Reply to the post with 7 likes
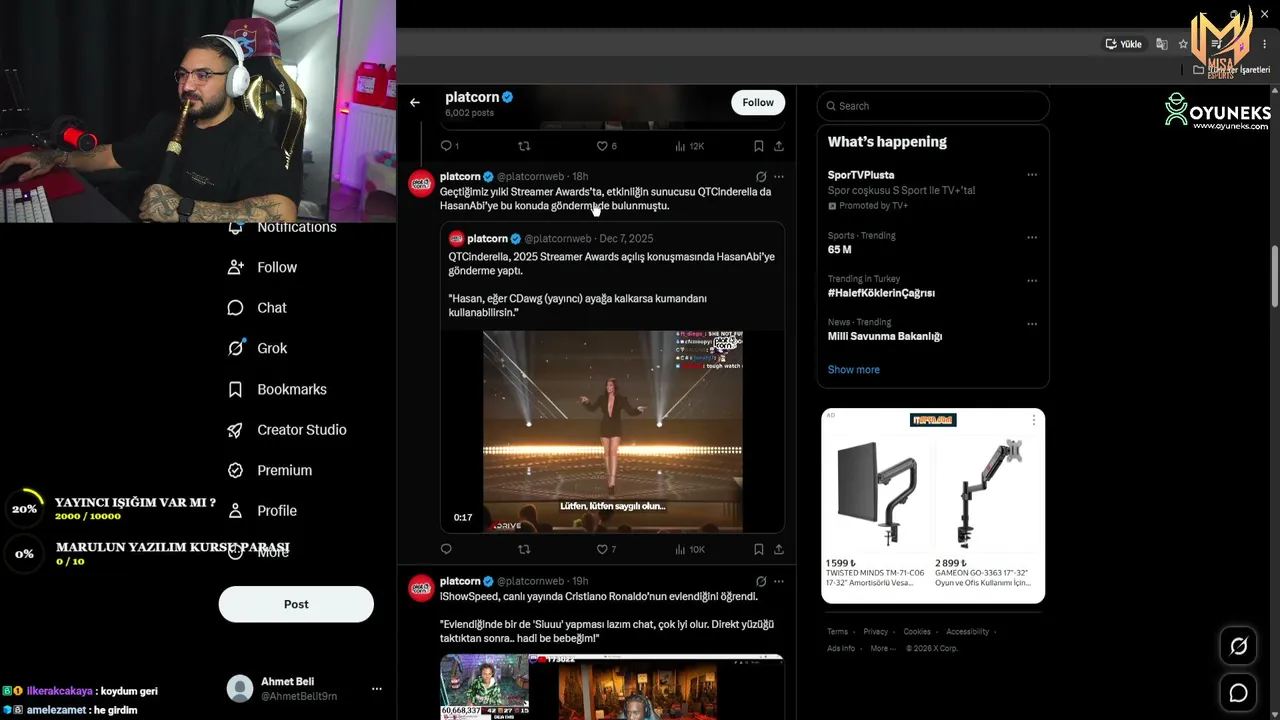 pyautogui.click(x=446, y=549)
